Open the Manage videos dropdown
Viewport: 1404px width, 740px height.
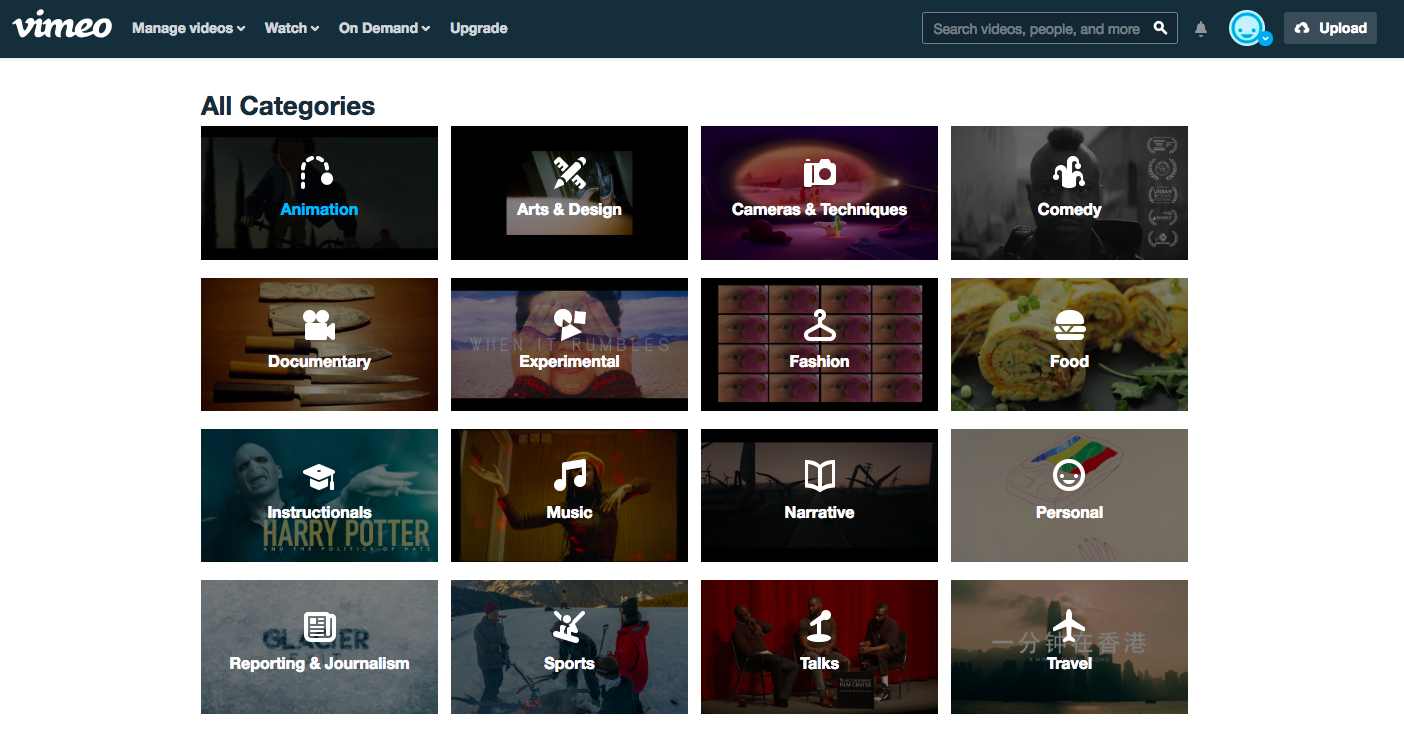pyautogui.click(x=187, y=28)
